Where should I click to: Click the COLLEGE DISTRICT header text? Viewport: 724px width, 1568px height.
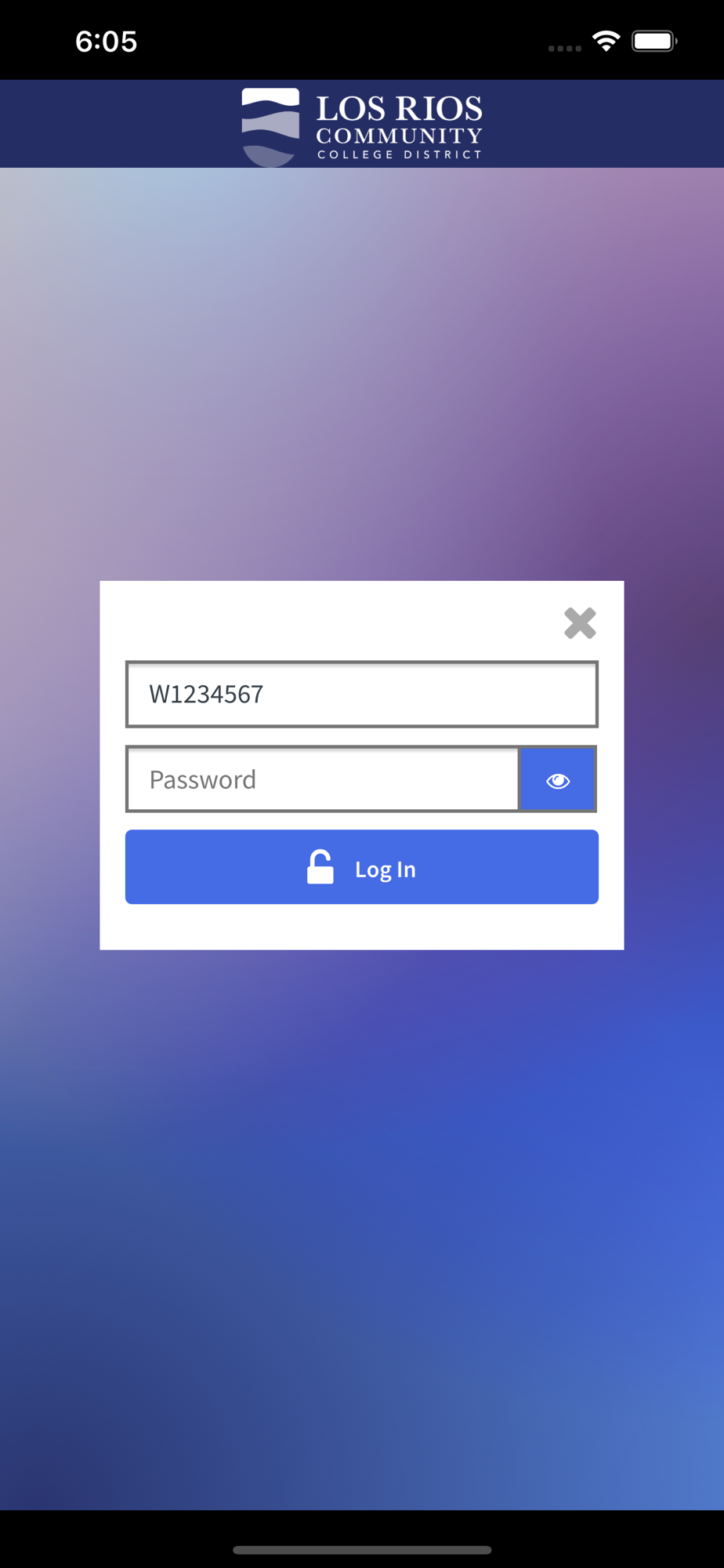399,154
